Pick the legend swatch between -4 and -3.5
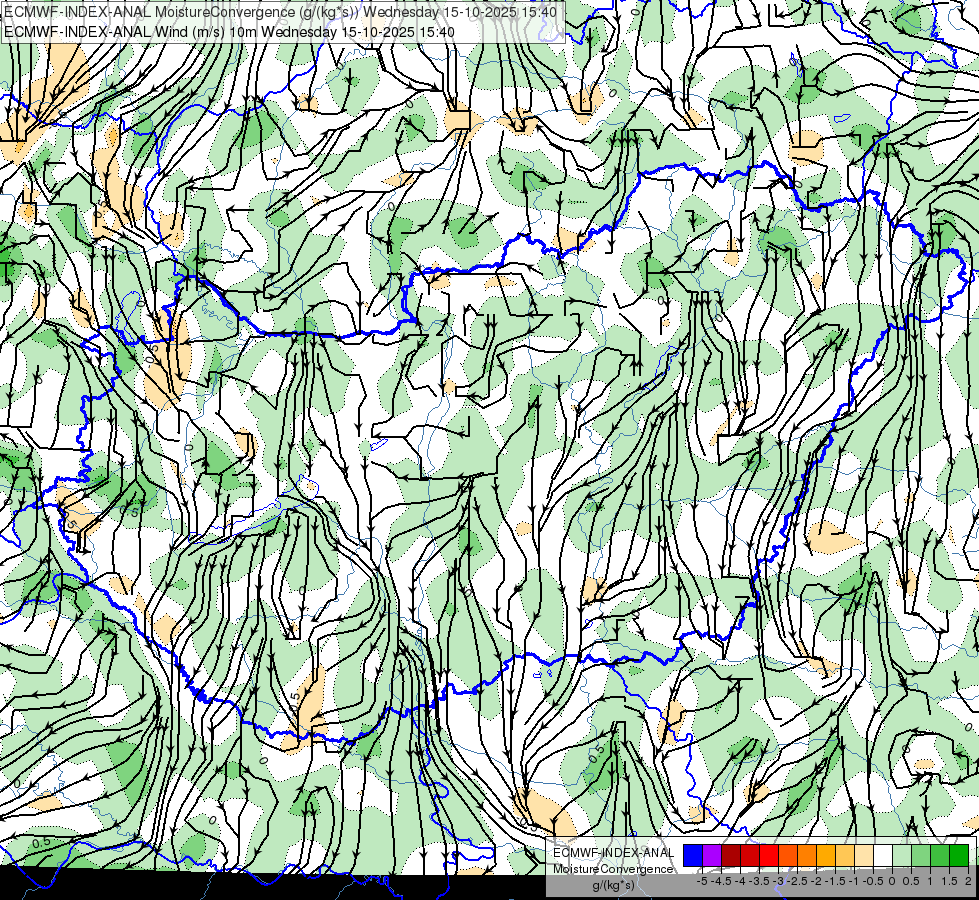Viewport: 979px width, 900px height. coord(750,856)
